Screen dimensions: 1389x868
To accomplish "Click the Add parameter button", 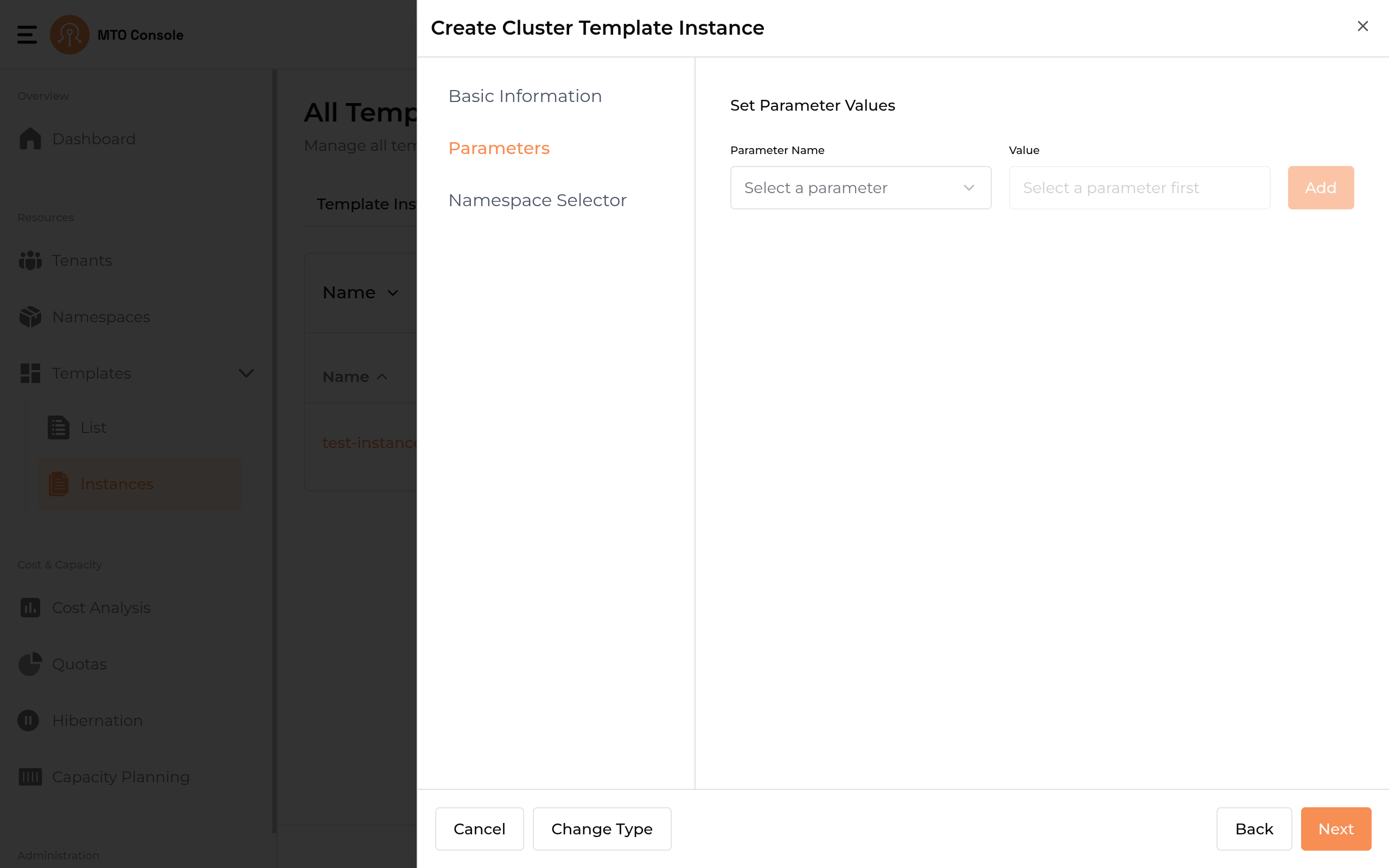I will pos(1320,188).
